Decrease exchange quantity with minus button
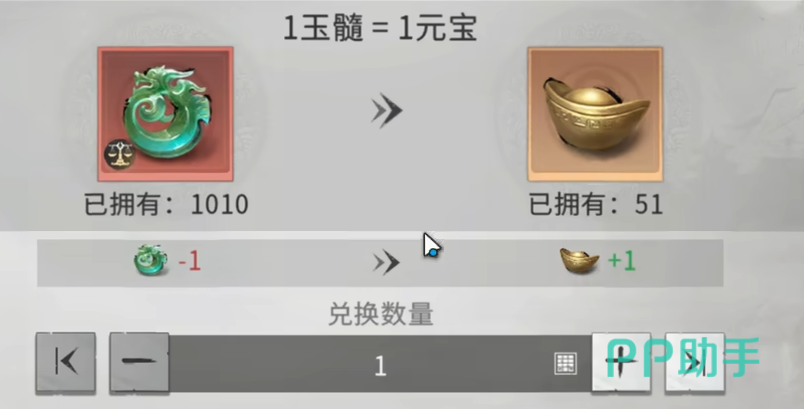The image size is (804, 409). click(x=139, y=363)
